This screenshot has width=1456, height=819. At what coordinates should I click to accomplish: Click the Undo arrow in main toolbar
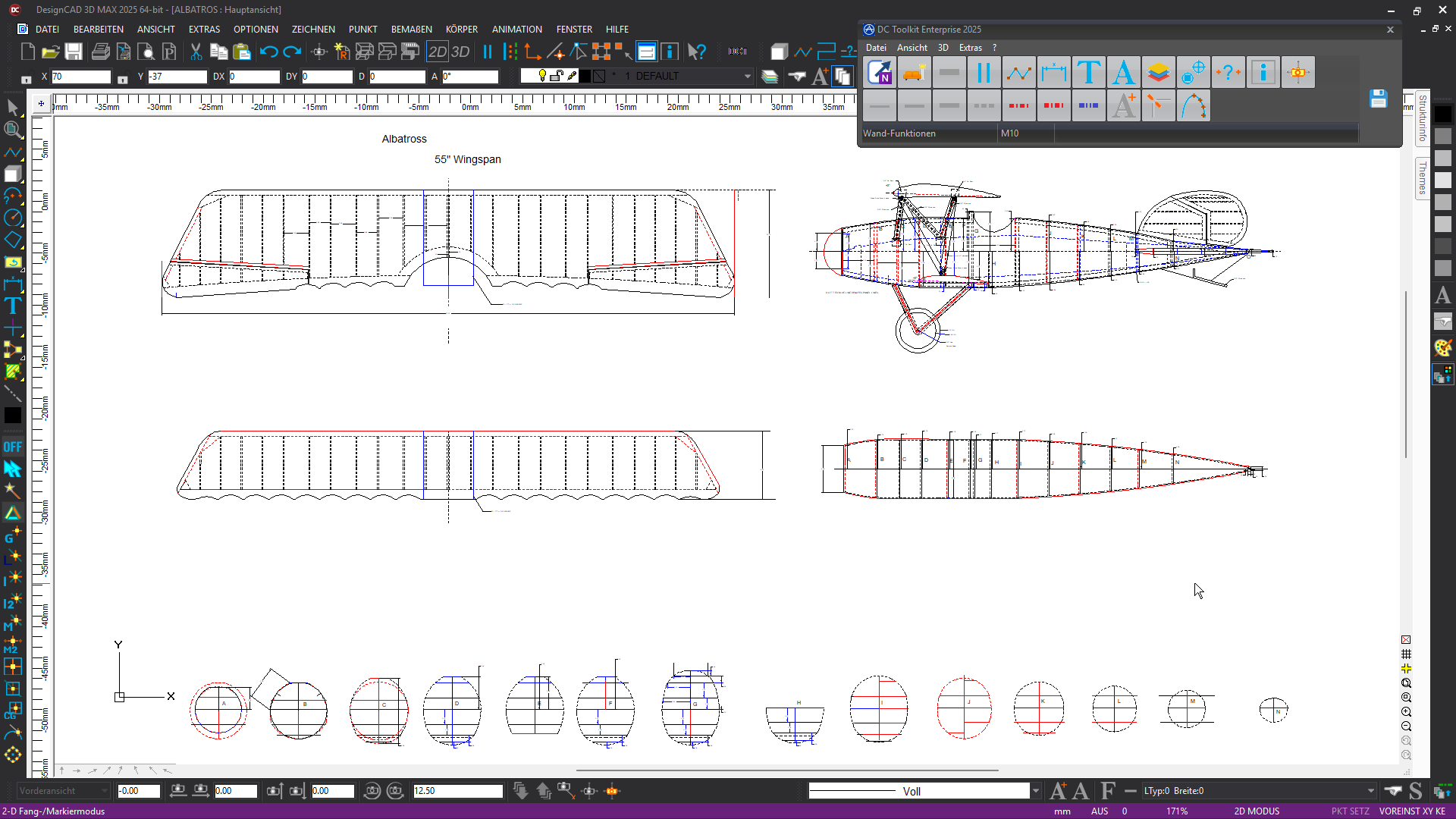click(268, 52)
